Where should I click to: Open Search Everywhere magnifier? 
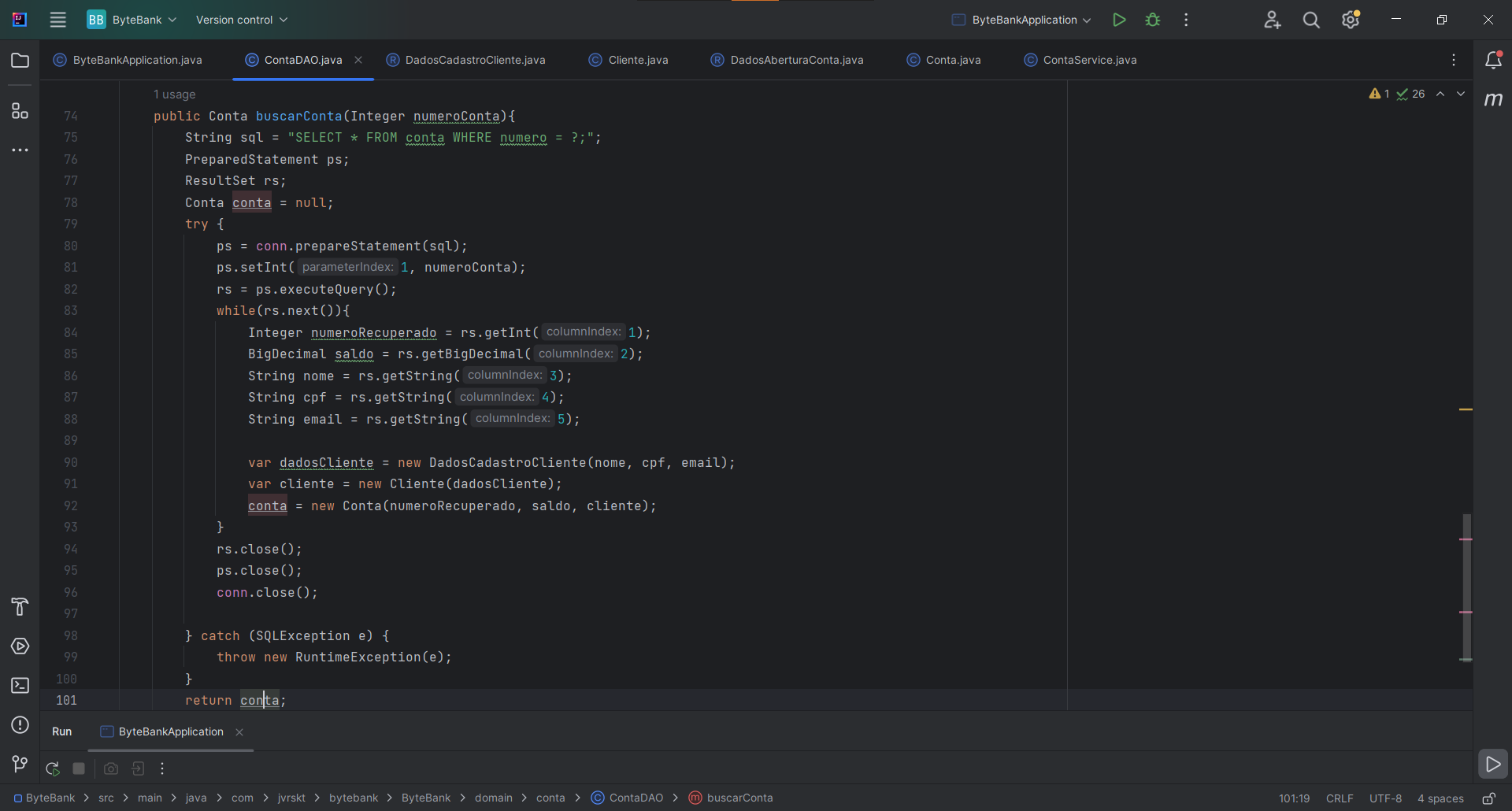click(1311, 20)
